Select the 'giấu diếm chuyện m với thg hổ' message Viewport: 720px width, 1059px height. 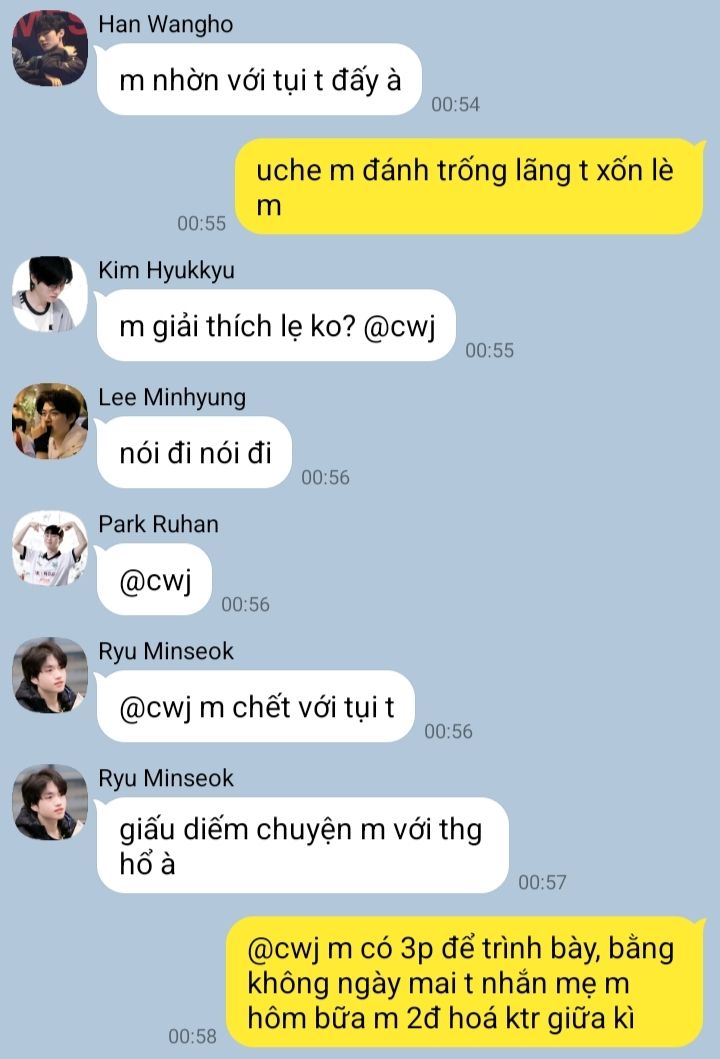coord(303,845)
